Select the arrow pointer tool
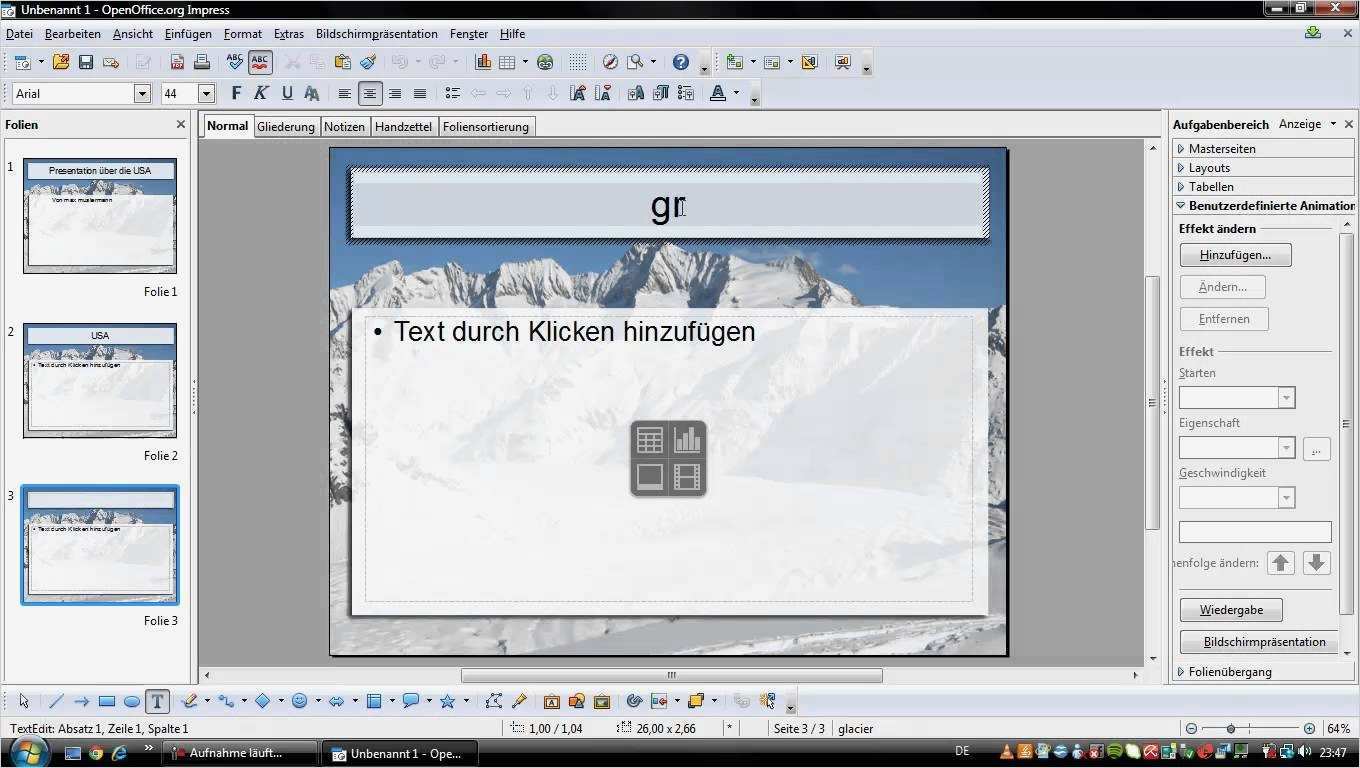This screenshot has width=1360, height=768. tap(24, 701)
